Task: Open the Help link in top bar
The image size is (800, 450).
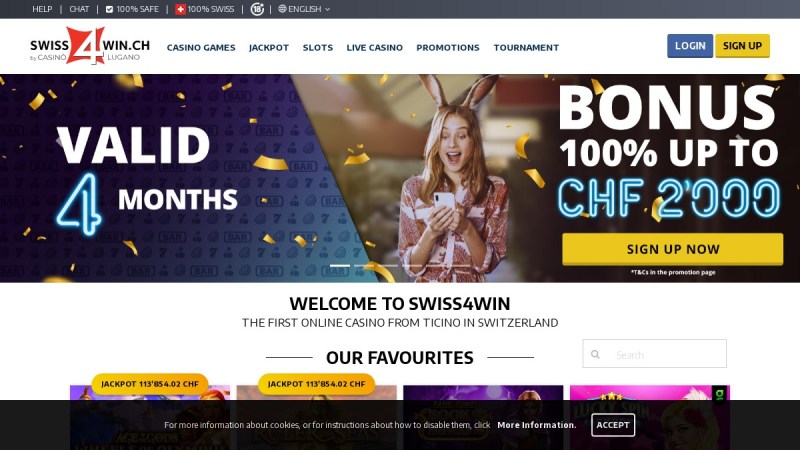Action: click(42, 9)
